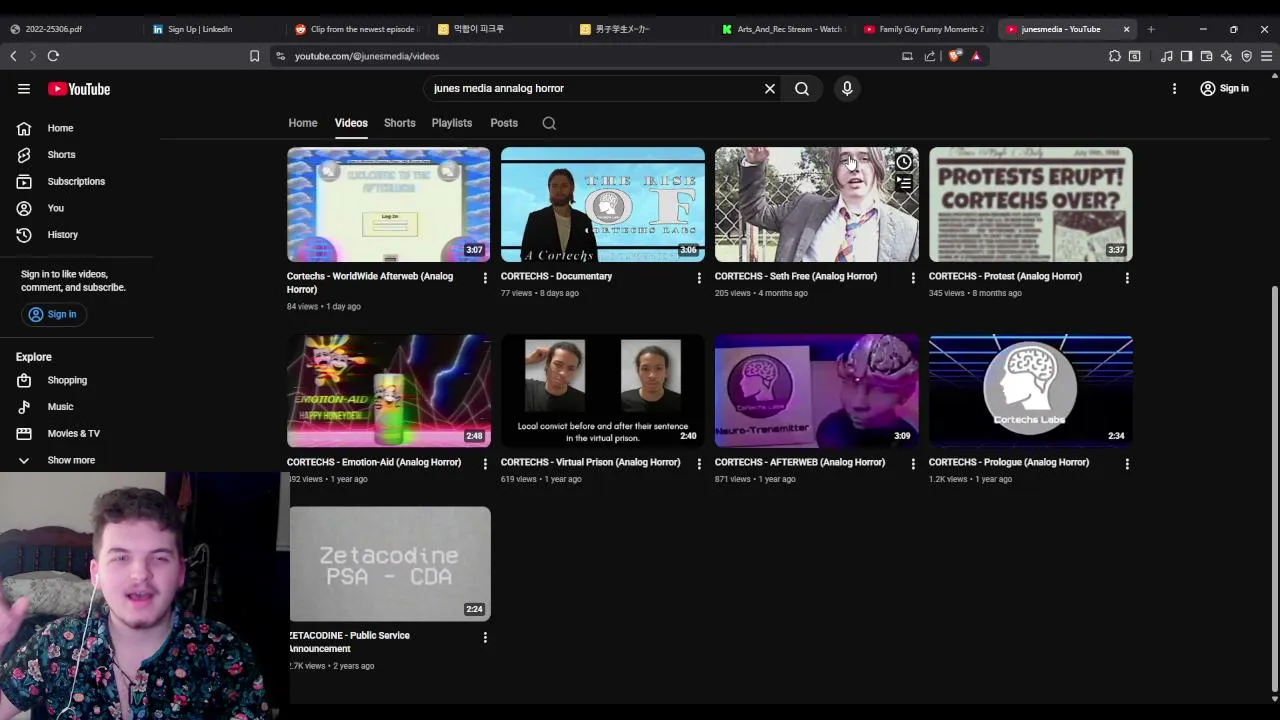The width and height of the screenshot is (1280, 720).
Task: Go to the YouTube logo home link
Action: coord(79,89)
